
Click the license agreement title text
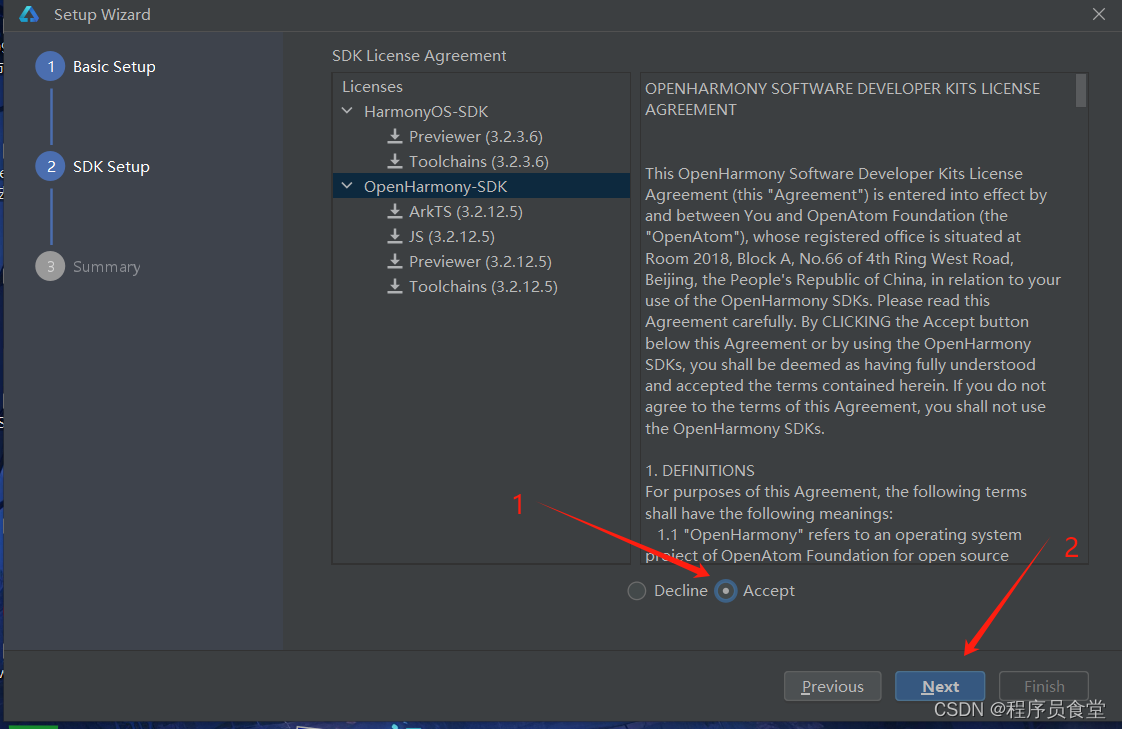(842, 99)
